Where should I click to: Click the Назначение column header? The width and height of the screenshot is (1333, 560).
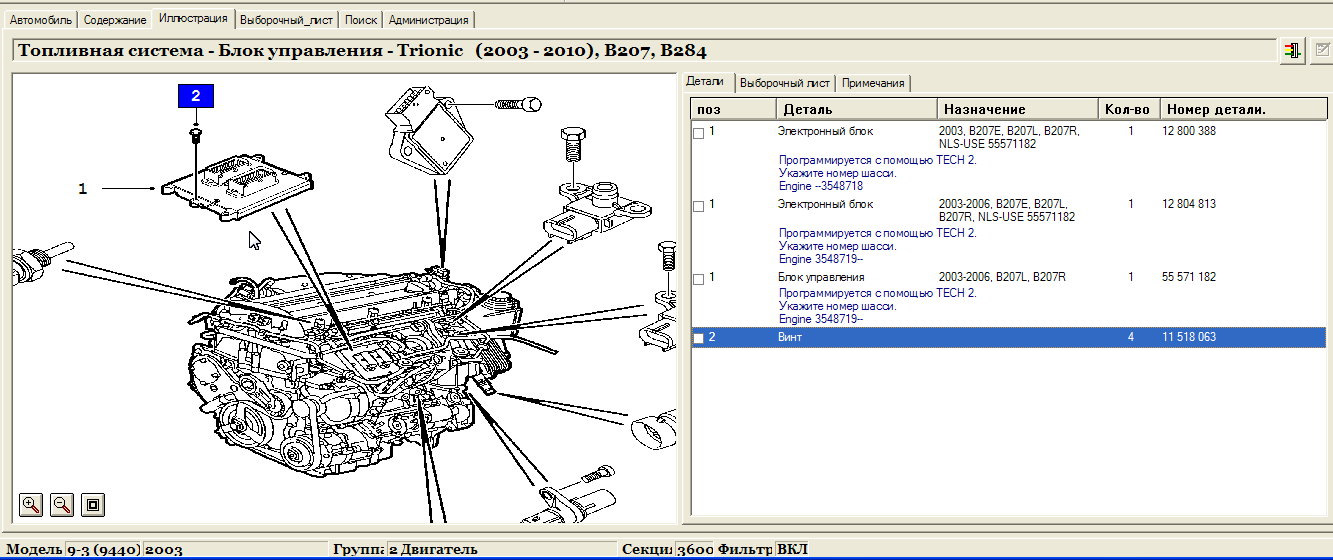coord(985,109)
